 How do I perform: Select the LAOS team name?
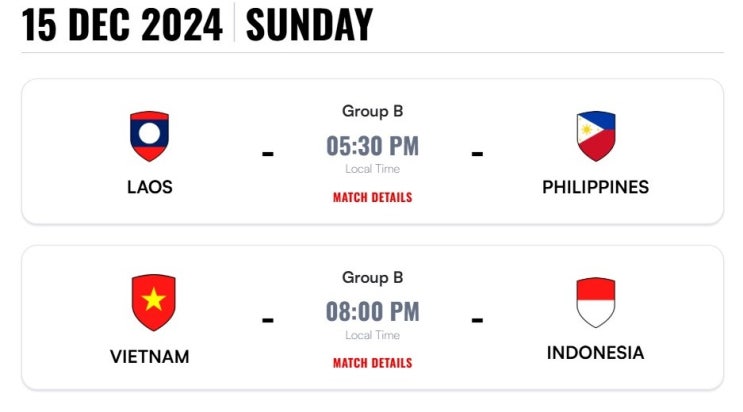(150, 187)
